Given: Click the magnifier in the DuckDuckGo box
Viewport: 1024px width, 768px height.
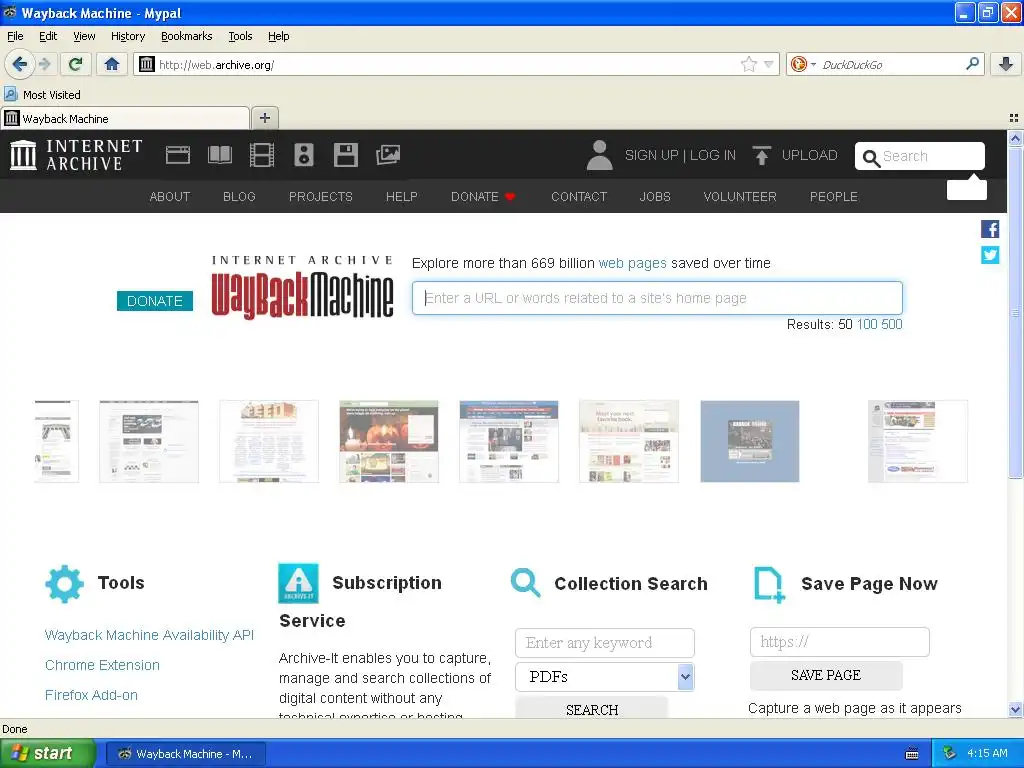Looking at the screenshot, I should coord(972,63).
